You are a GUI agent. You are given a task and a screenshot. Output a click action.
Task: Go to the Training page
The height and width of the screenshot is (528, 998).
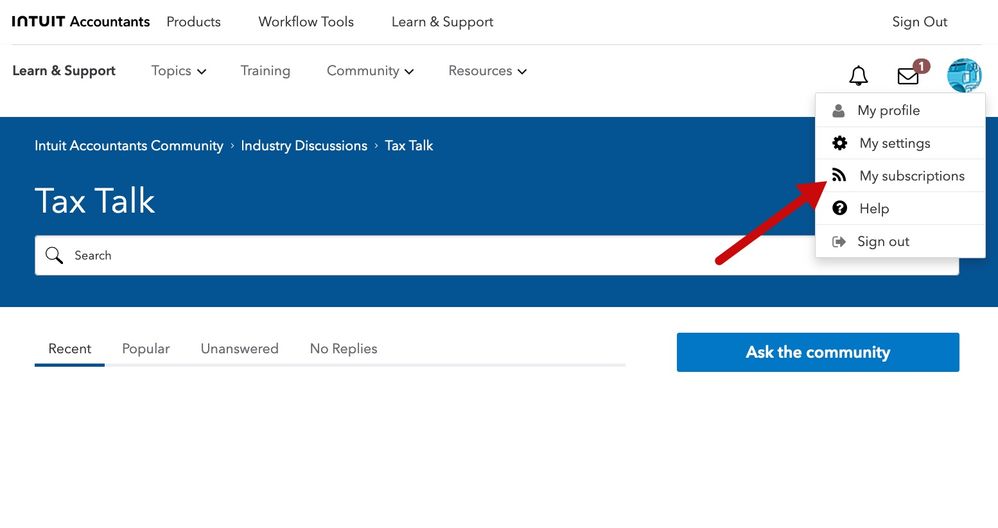coord(265,71)
